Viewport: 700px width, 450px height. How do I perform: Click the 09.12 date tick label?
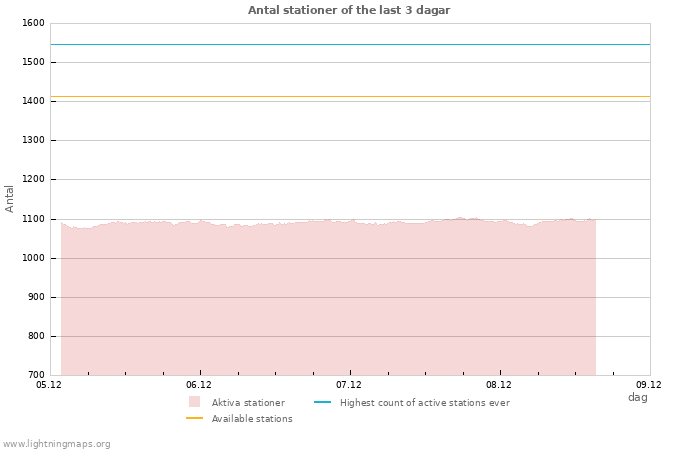(649, 384)
